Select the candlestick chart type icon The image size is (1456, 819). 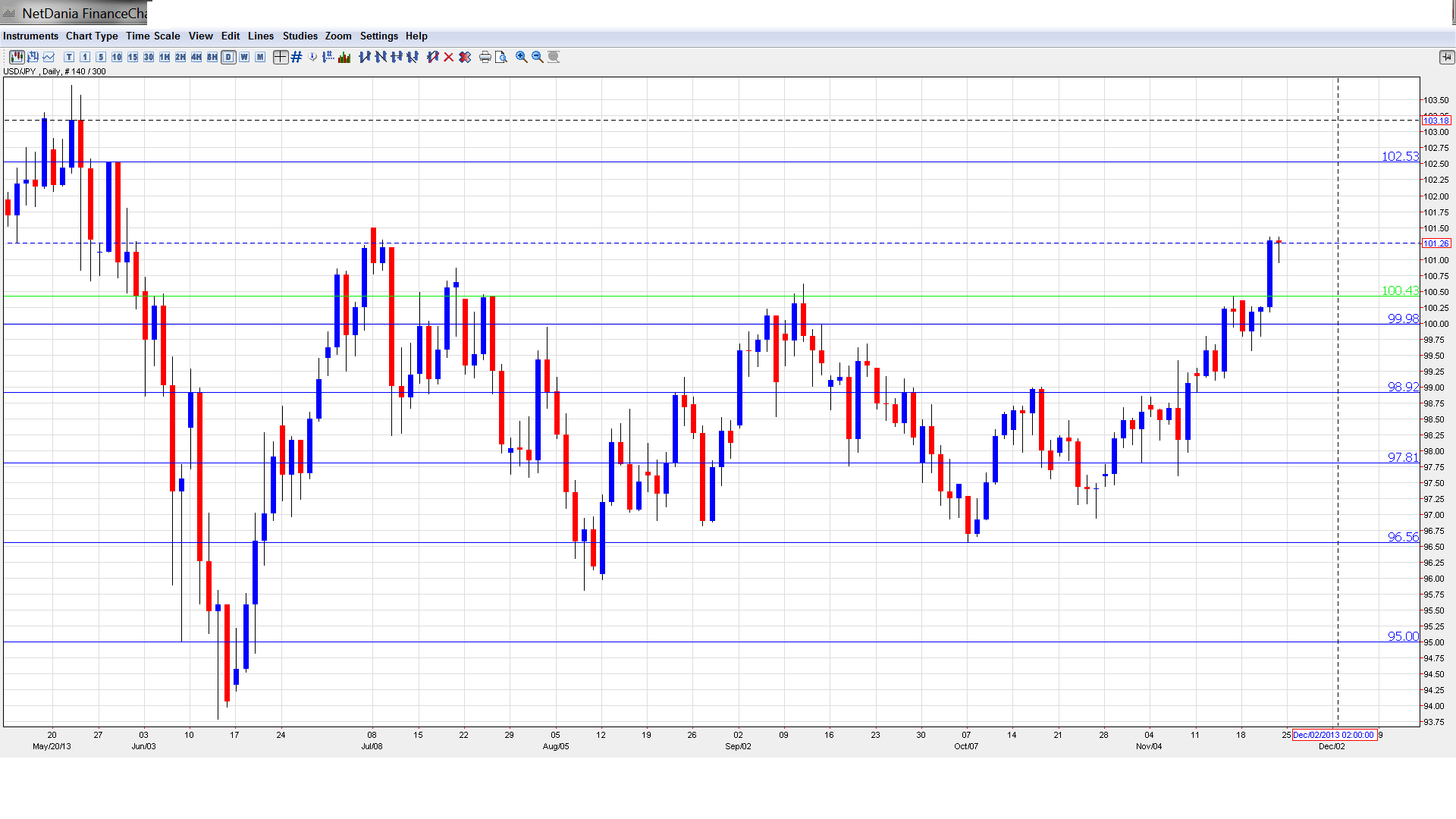[17, 57]
